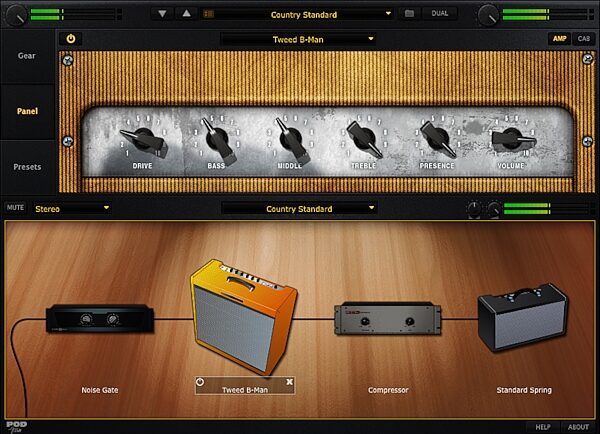This screenshot has width=600, height=434.
Task: Select previous preset with down arrow
Action: coord(162,14)
